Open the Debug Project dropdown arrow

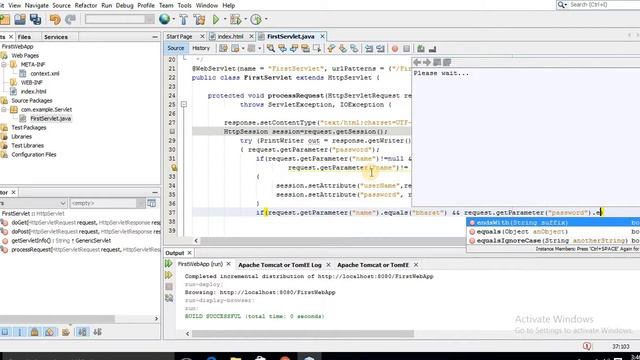pos(245,19)
